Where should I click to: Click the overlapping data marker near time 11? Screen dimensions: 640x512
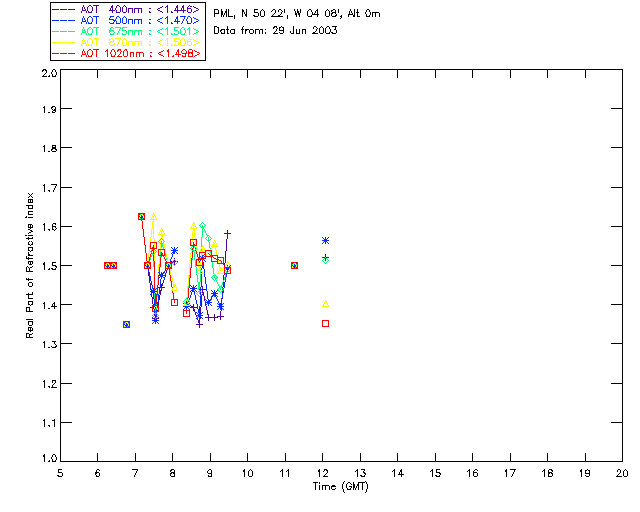[x=294, y=265]
